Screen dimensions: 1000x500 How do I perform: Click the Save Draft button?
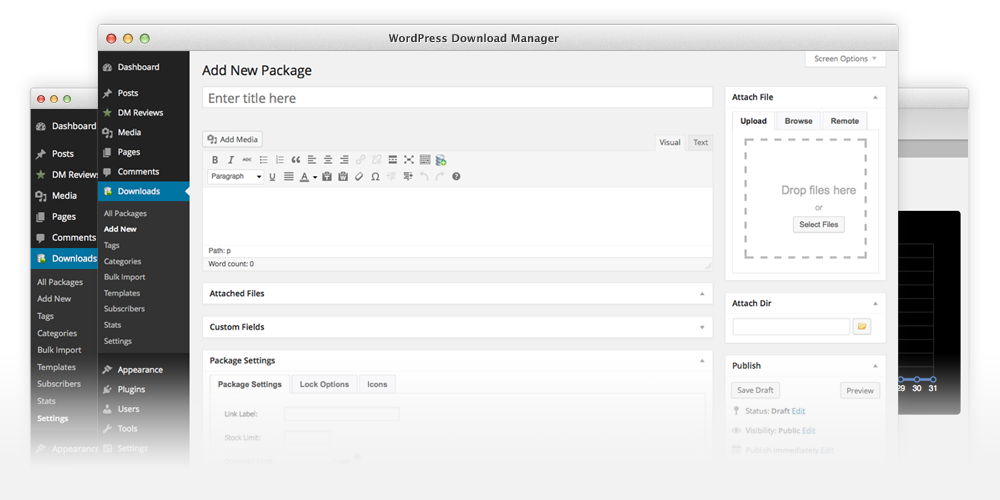(755, 391)
